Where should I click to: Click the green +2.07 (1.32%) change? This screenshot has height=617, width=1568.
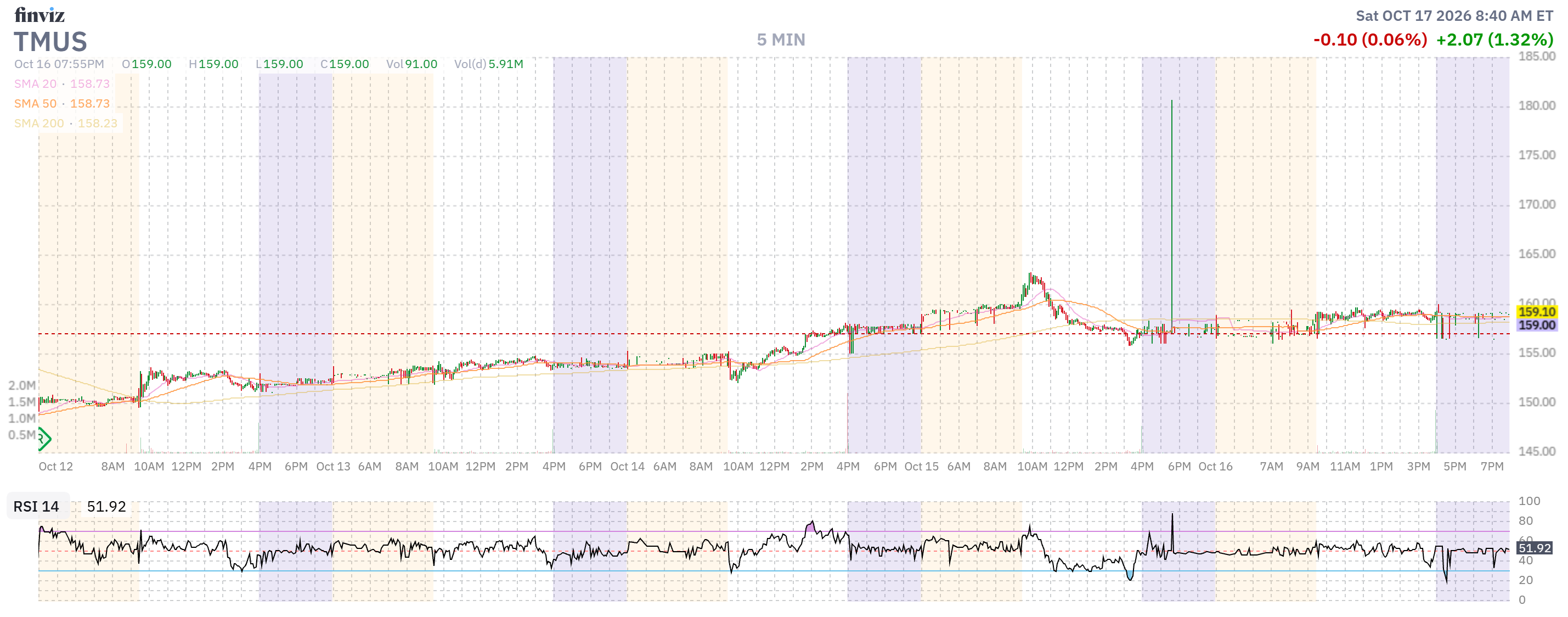(x=1494, y=40)
